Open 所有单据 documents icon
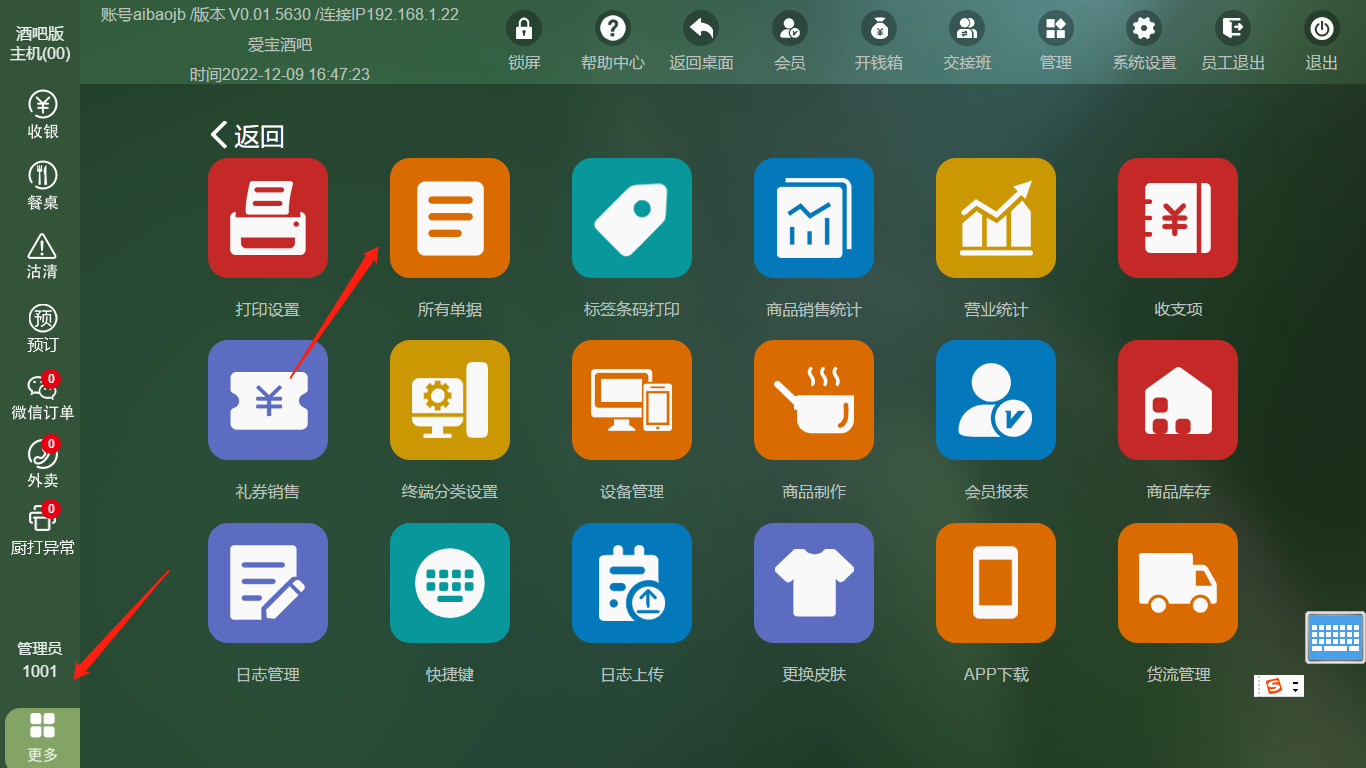The image size is (1366, 768). click(x=450, y=218)
